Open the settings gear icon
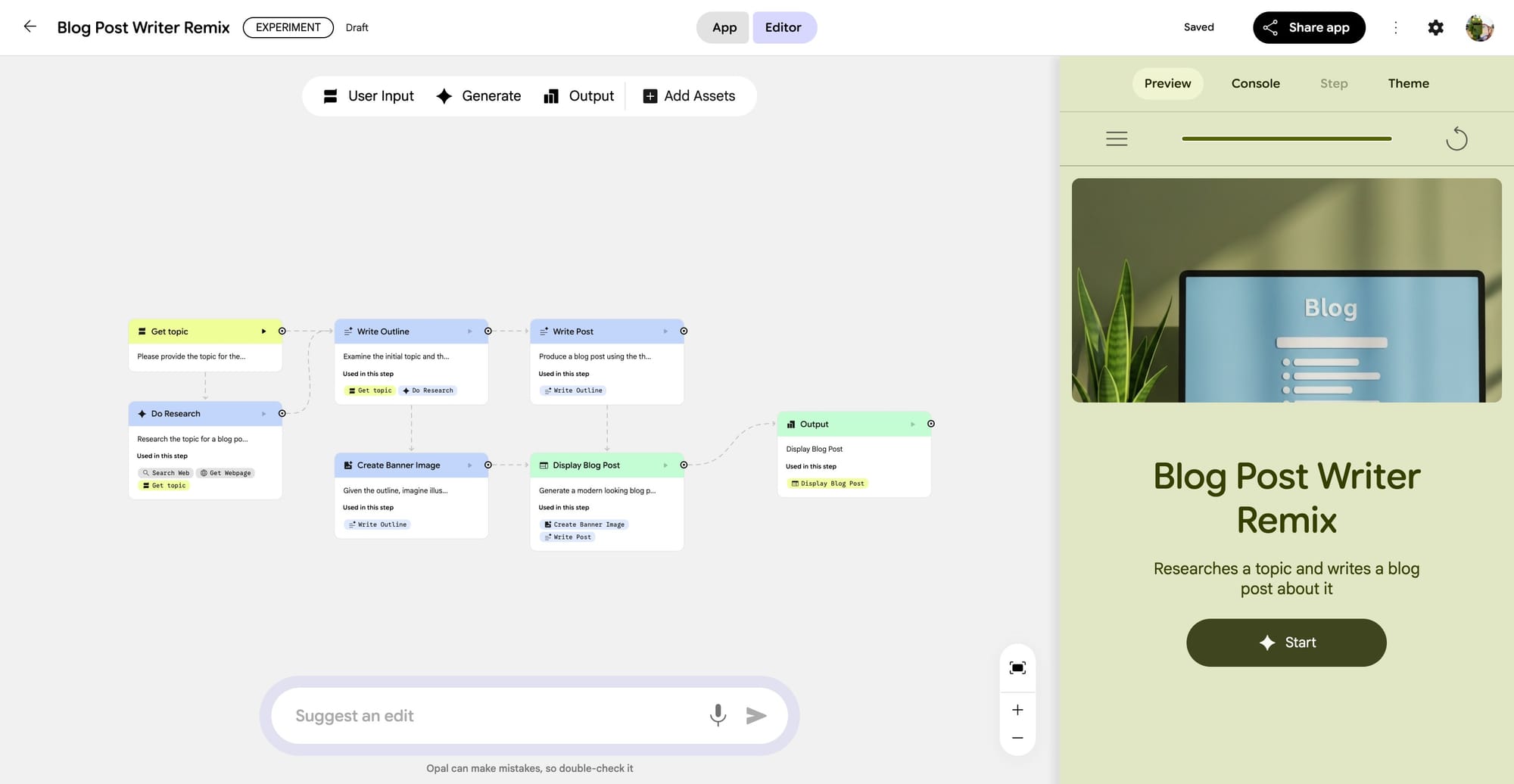 coord(1435,28)
